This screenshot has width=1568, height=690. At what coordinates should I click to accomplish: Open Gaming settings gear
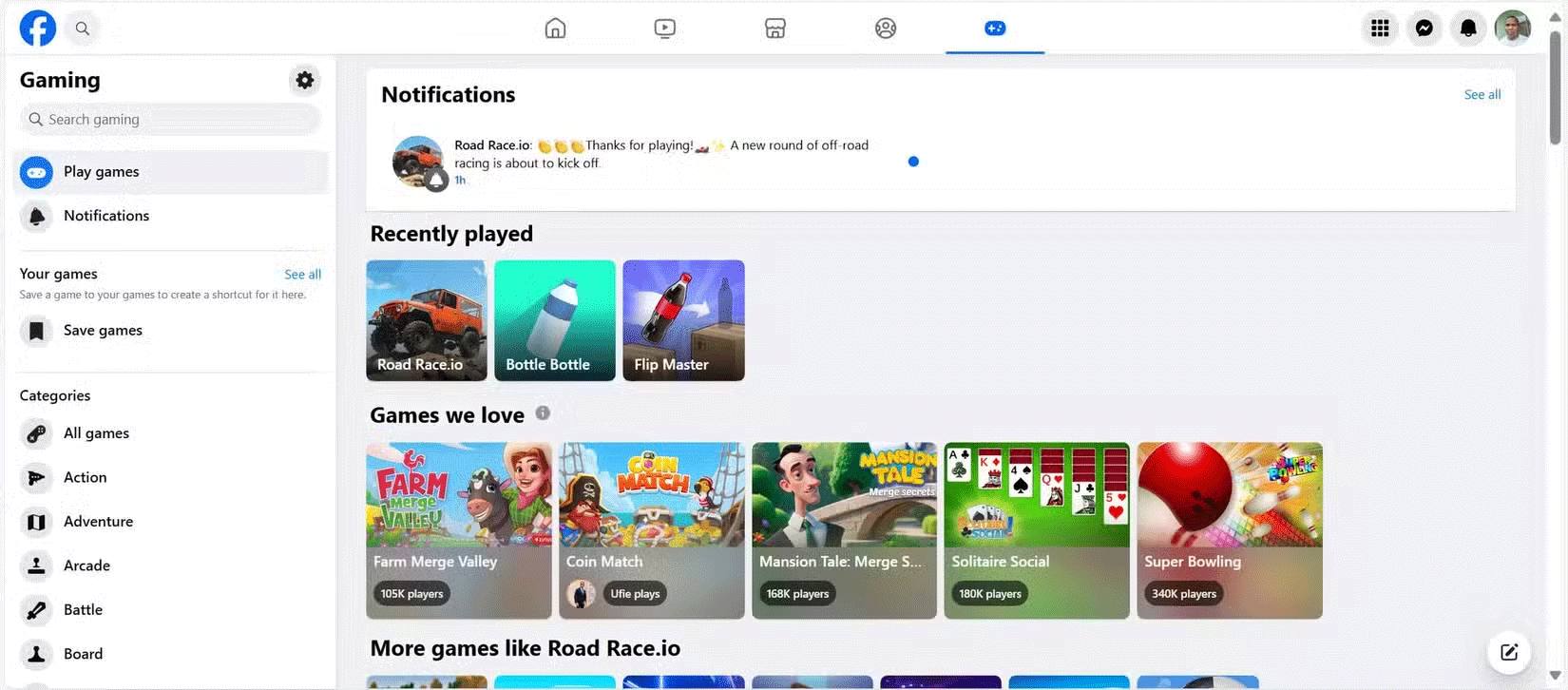(304, 80)
